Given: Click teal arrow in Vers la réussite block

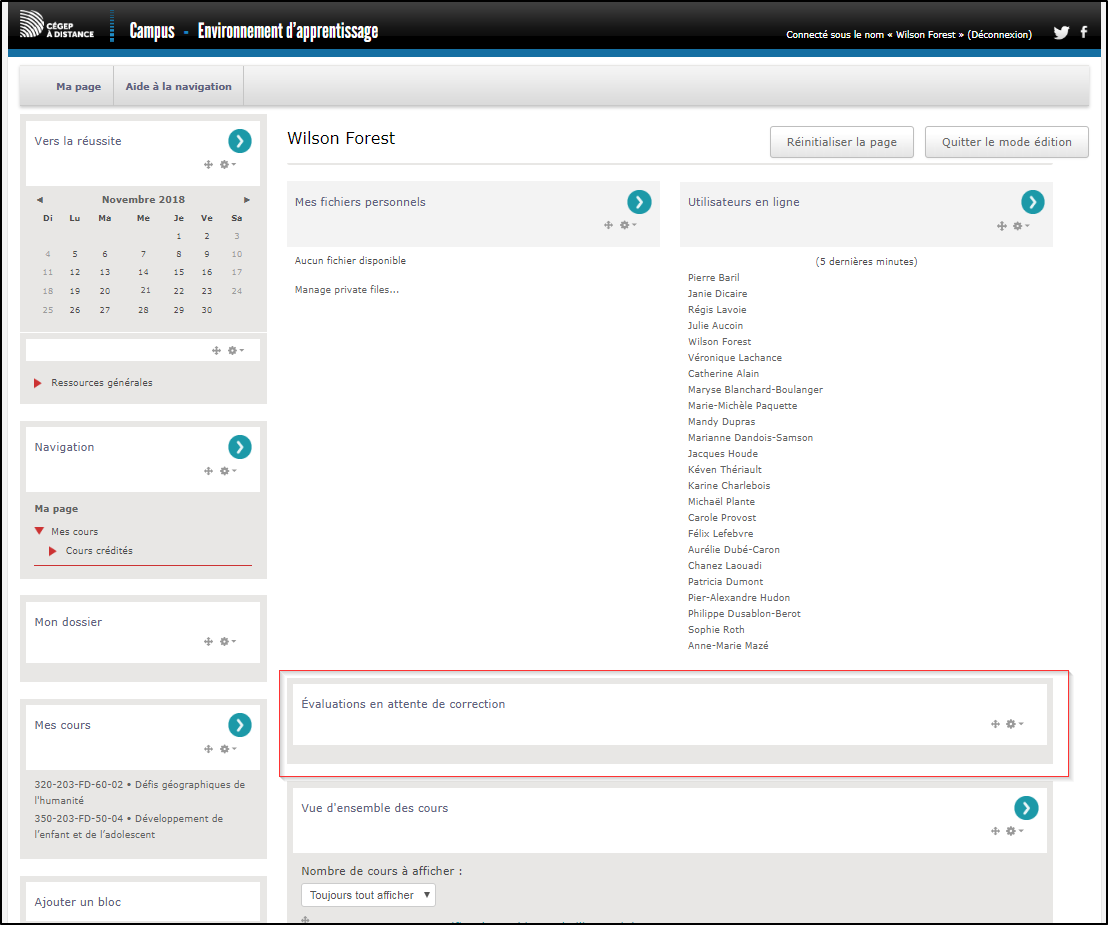Looking at the screenshot, I should click(x=239, y=141).
